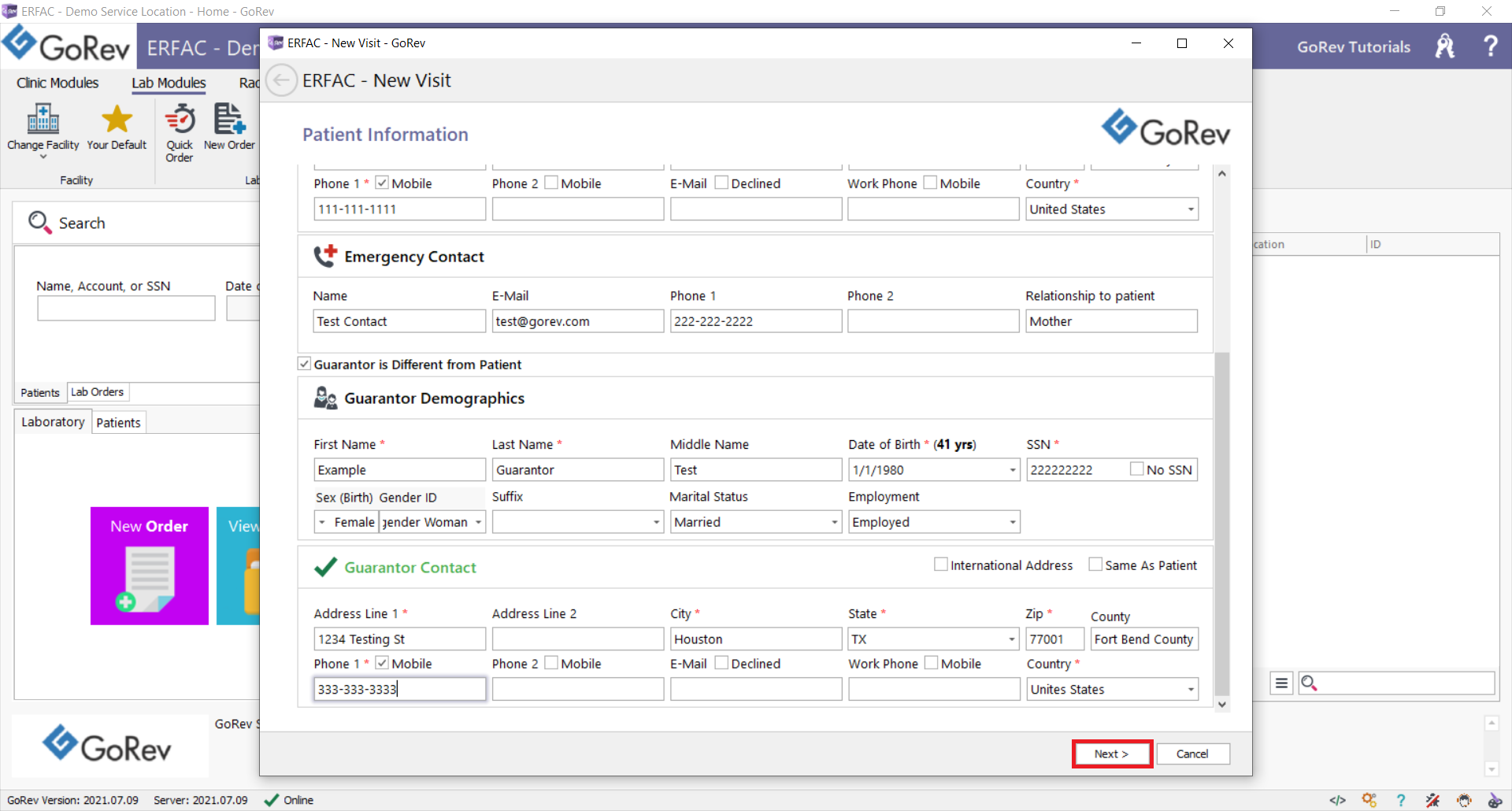Click the code brackets icon in status bar
Viewport: 1512px width, 811px height.
coord(1337,800)
